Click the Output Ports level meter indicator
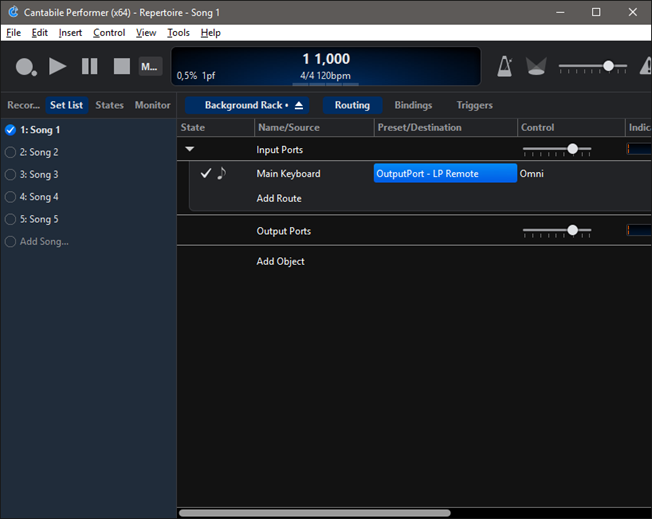The width and height of the screenshot is (652, 519). (x=639, y=230)
